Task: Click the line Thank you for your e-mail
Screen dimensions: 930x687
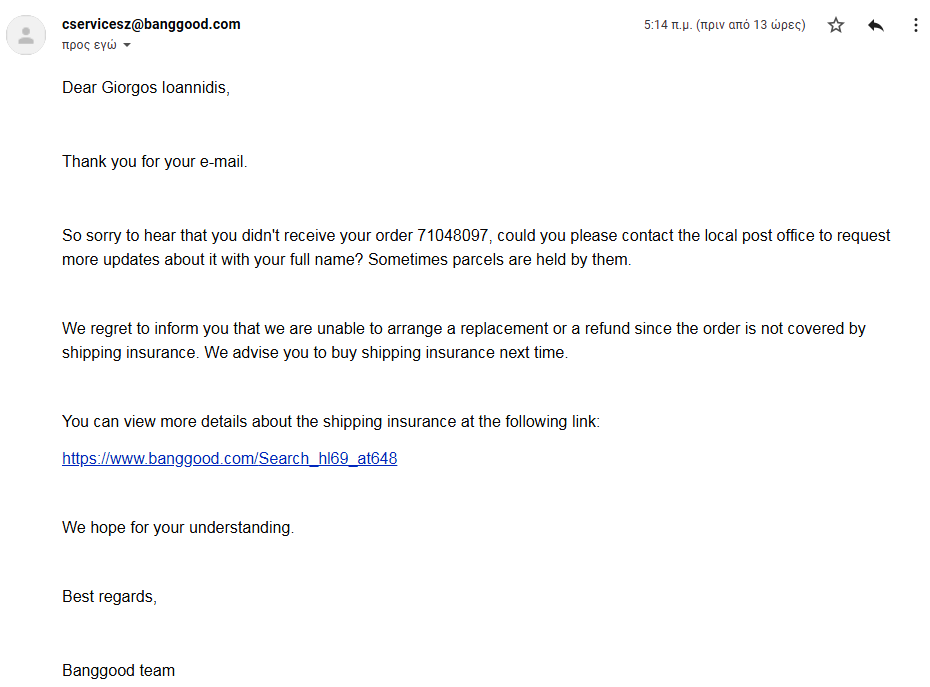Action: coord(154,162)
